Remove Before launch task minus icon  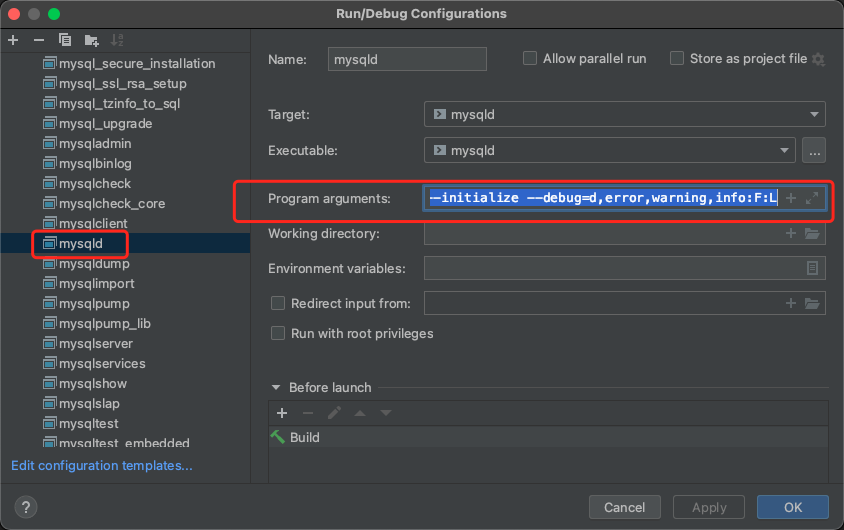click(x=308, y=413)
